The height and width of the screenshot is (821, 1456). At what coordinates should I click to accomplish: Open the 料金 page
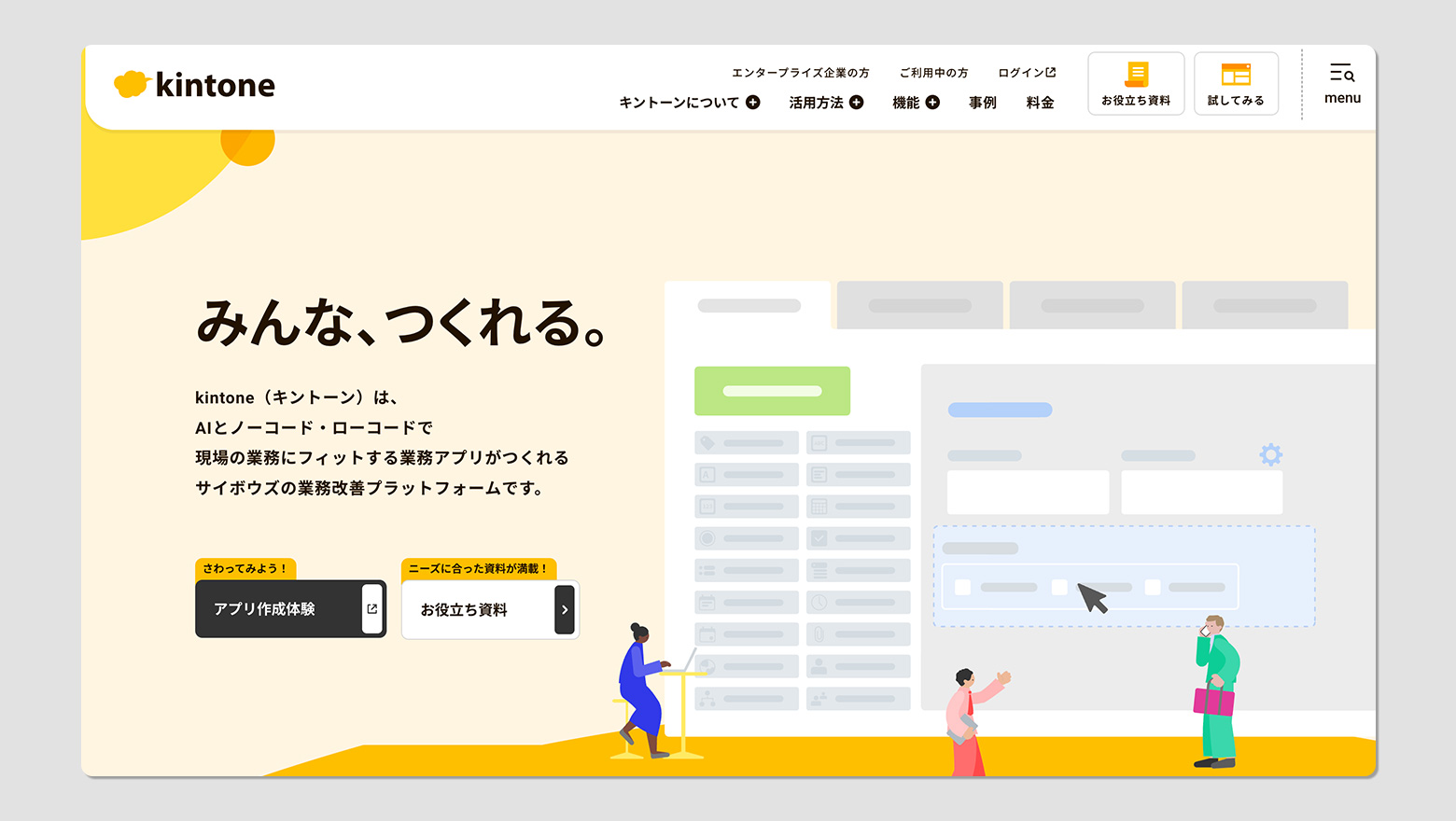(1041, 103)
